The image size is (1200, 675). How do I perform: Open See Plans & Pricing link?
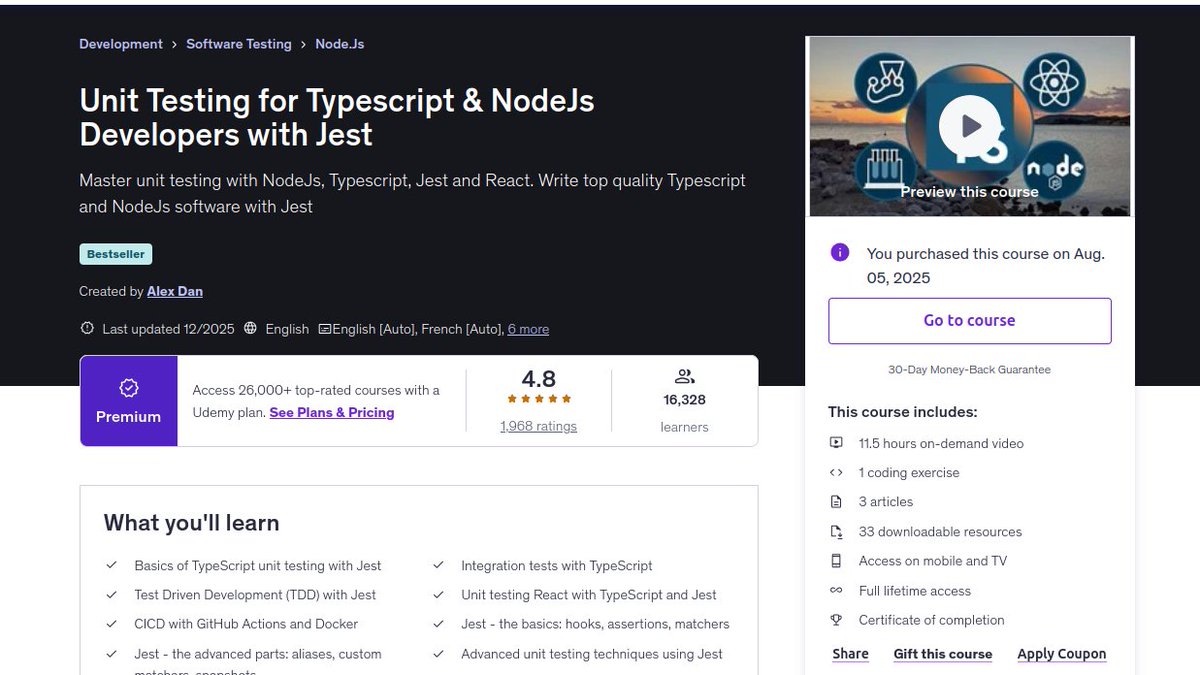332,412
